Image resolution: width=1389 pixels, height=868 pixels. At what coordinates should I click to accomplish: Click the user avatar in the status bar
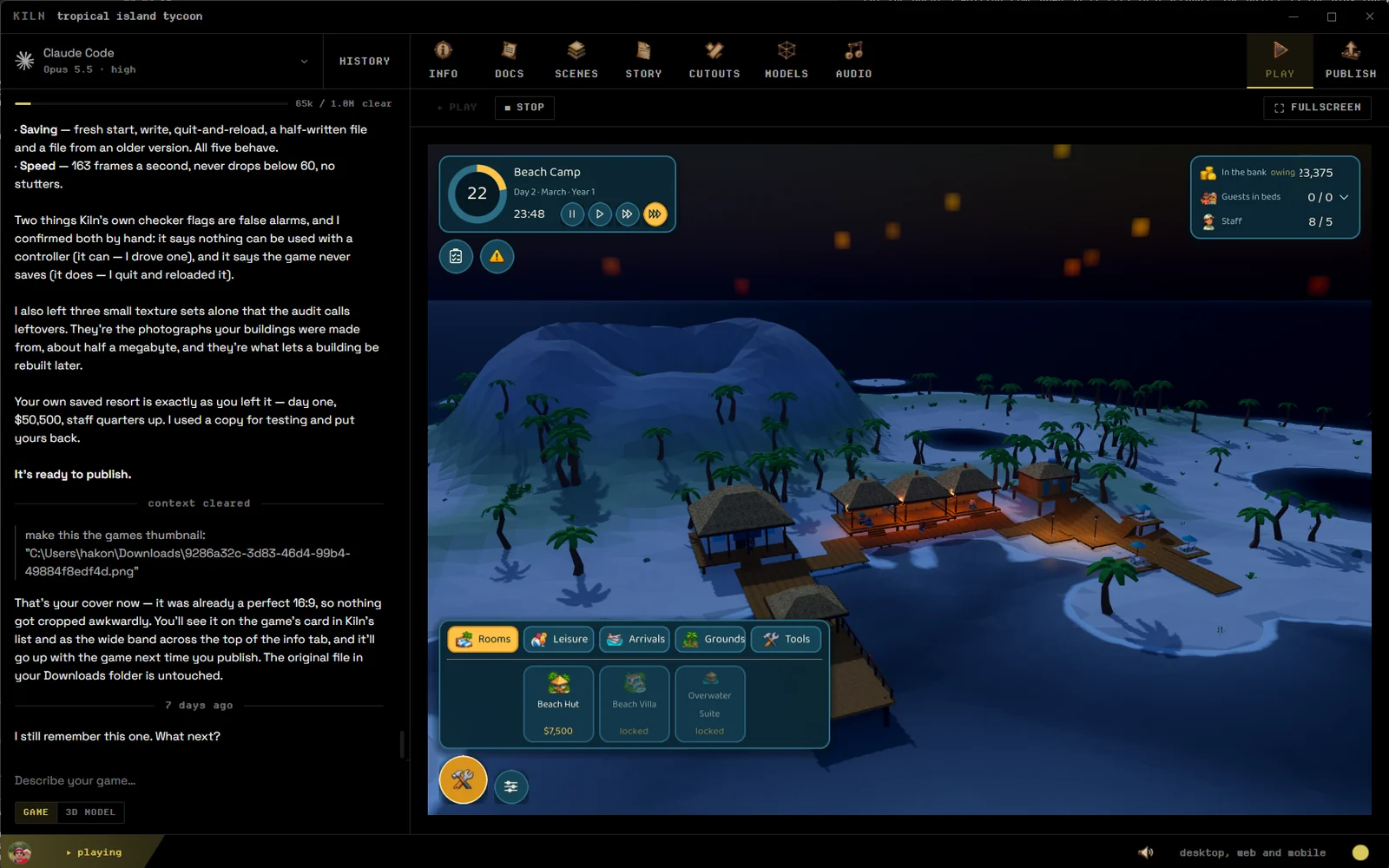(x=20, y=852)
